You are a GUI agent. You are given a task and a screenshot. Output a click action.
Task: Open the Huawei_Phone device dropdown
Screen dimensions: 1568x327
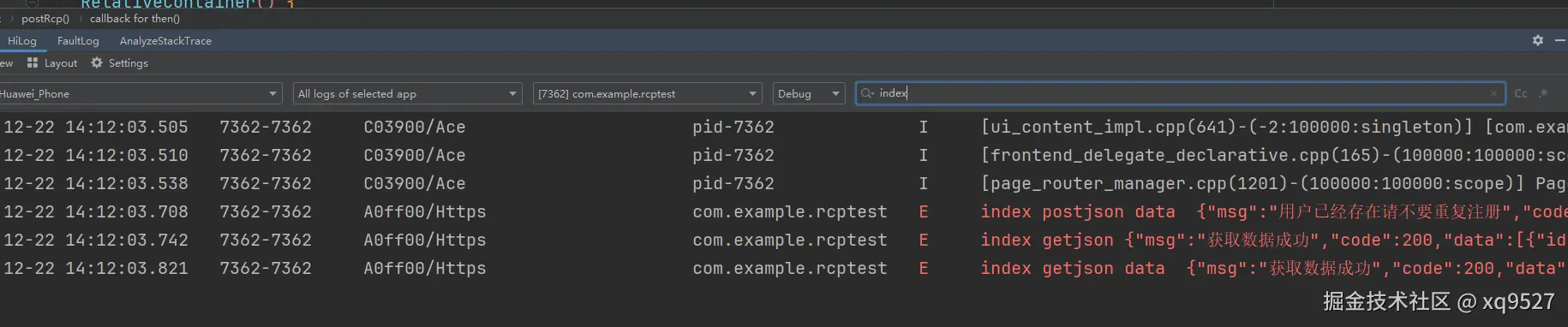pos(141,93)
